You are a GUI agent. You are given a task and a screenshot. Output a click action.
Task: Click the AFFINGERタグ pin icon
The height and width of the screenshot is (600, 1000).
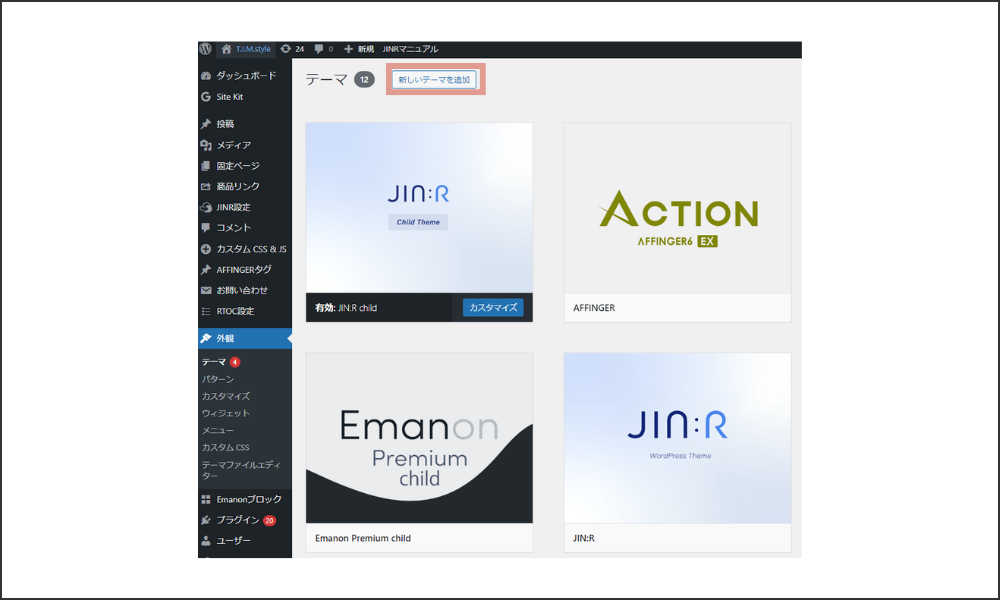206,270
